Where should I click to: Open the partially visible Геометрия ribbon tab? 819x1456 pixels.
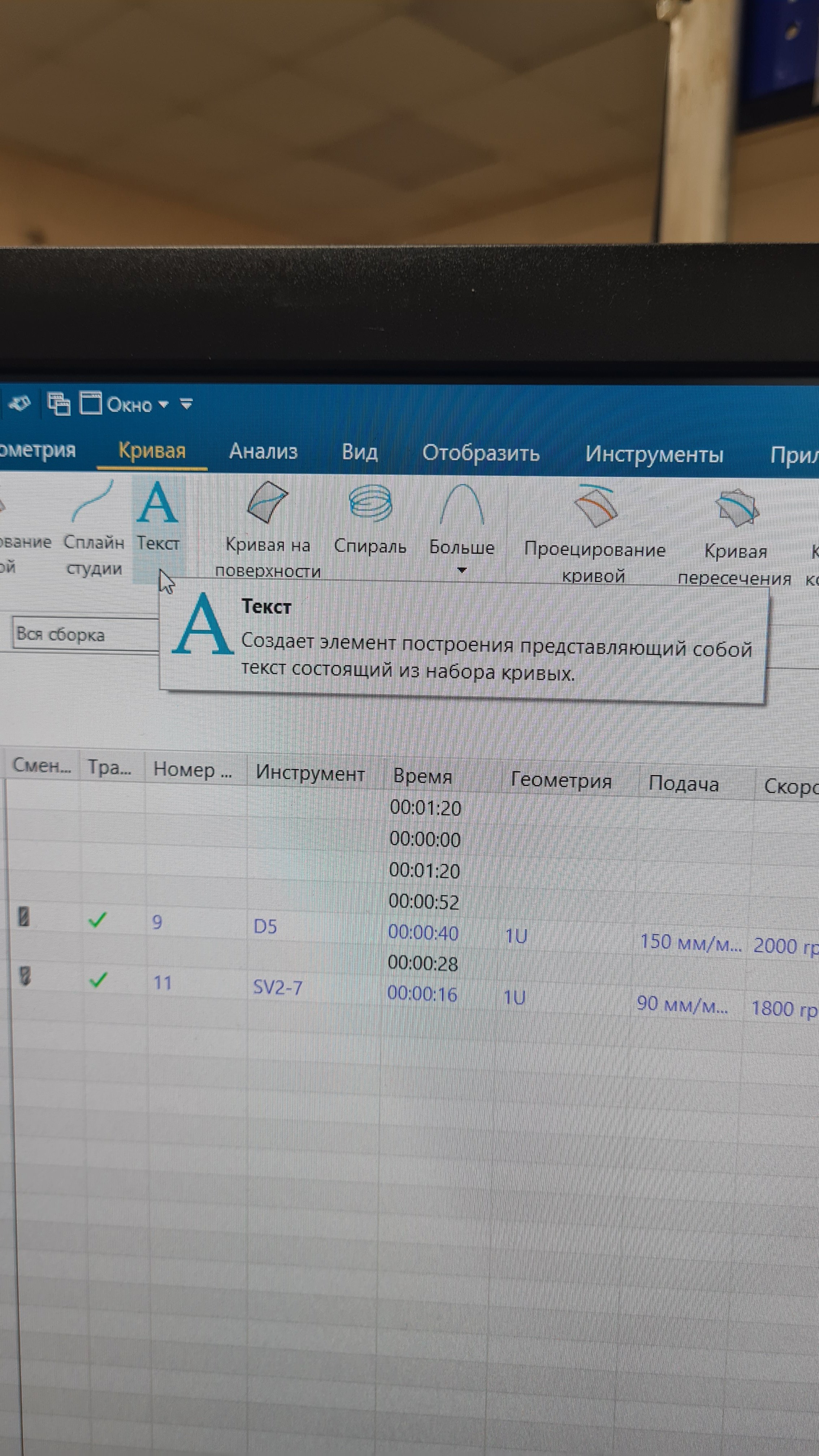tap(37, 450)
